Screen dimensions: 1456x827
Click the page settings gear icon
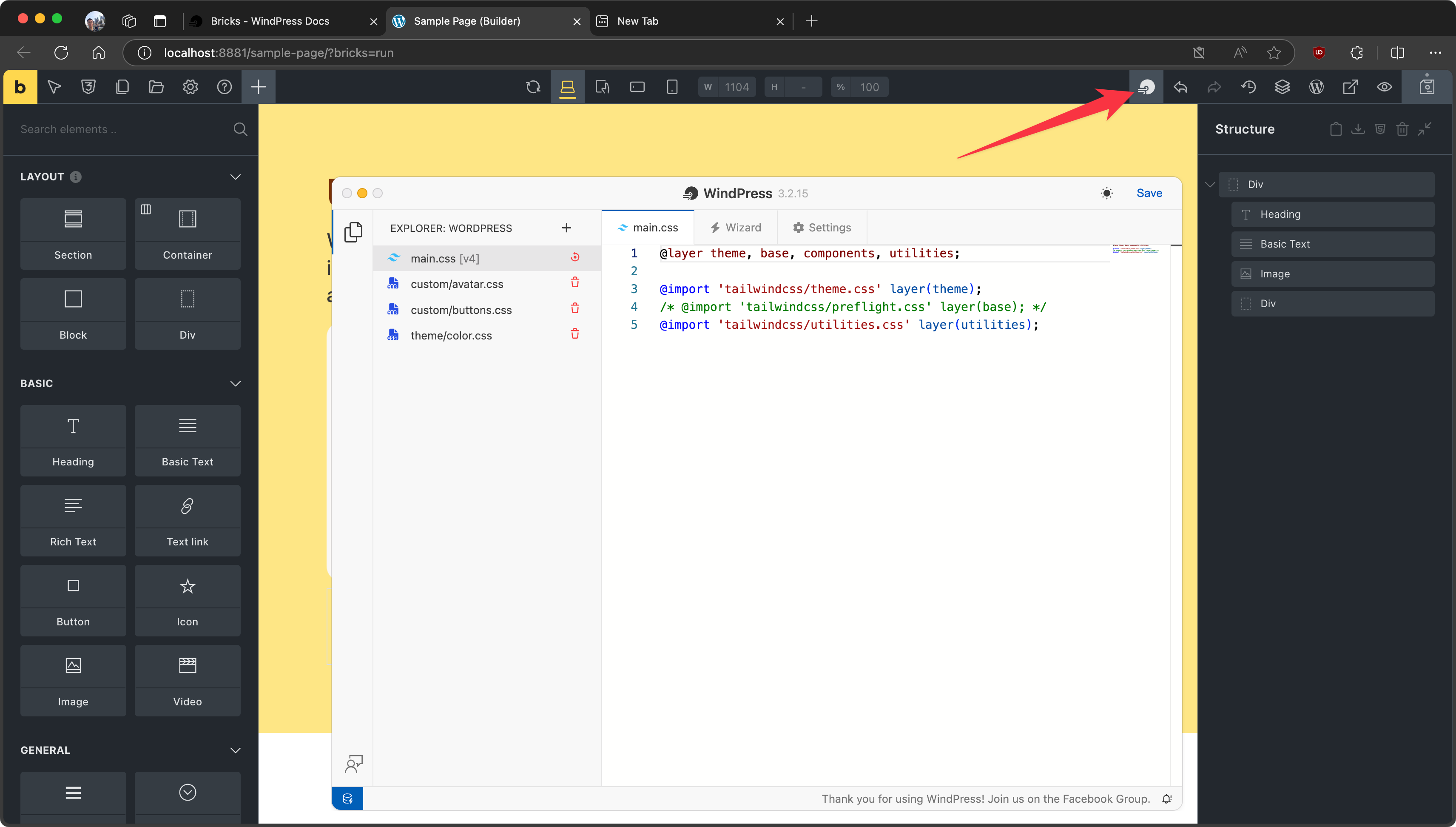pyautogui.click(x=190, y=87)
